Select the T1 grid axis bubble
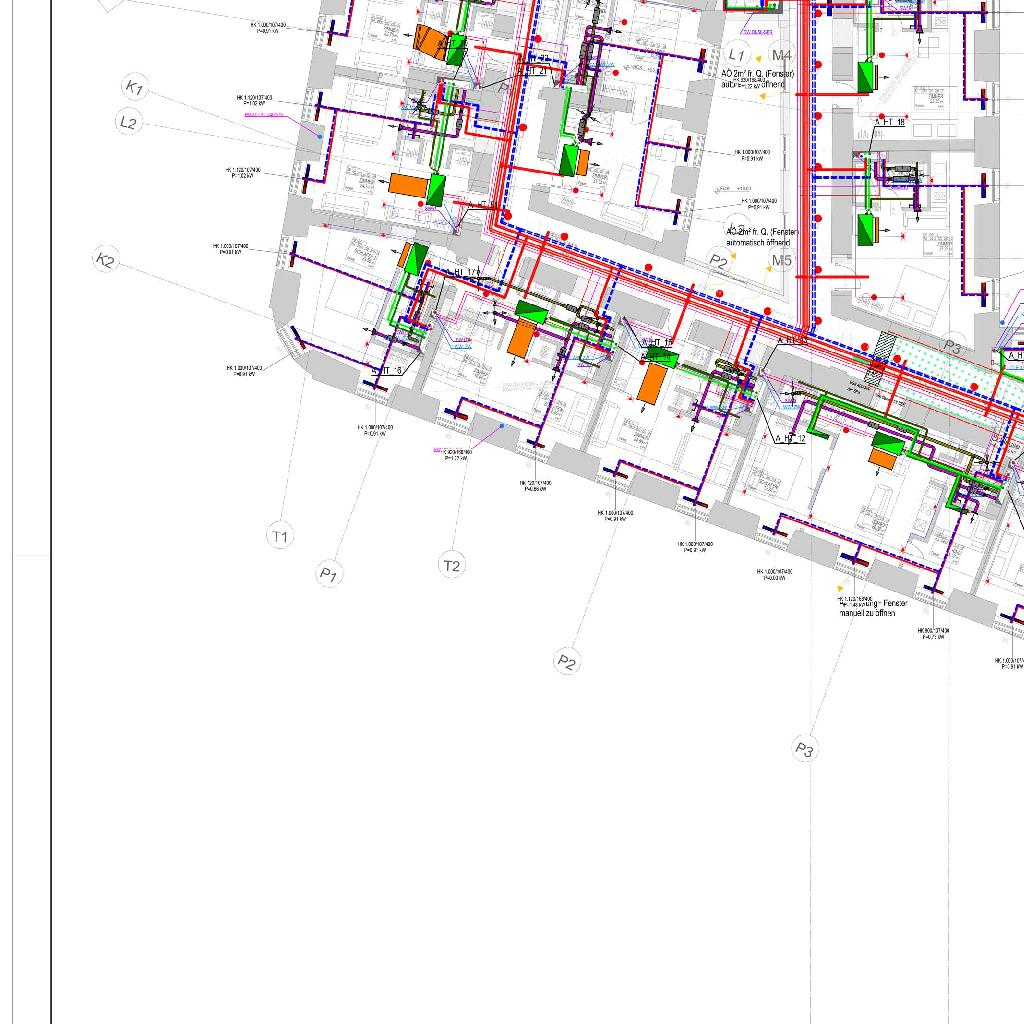This screenshot has width=1024, height=1024. tap(280, 537)
